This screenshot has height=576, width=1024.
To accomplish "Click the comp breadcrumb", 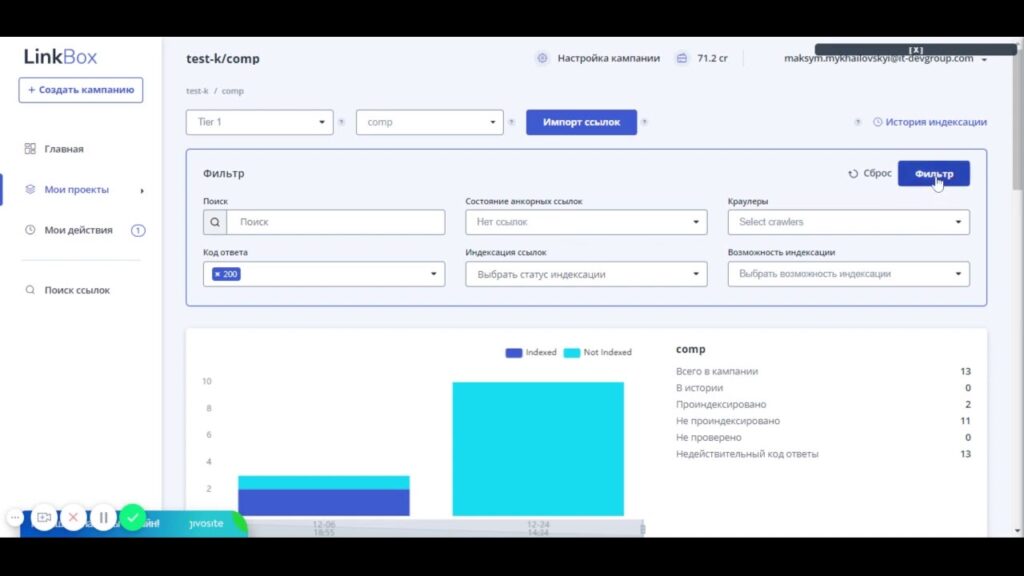I will tap(232, 91).
